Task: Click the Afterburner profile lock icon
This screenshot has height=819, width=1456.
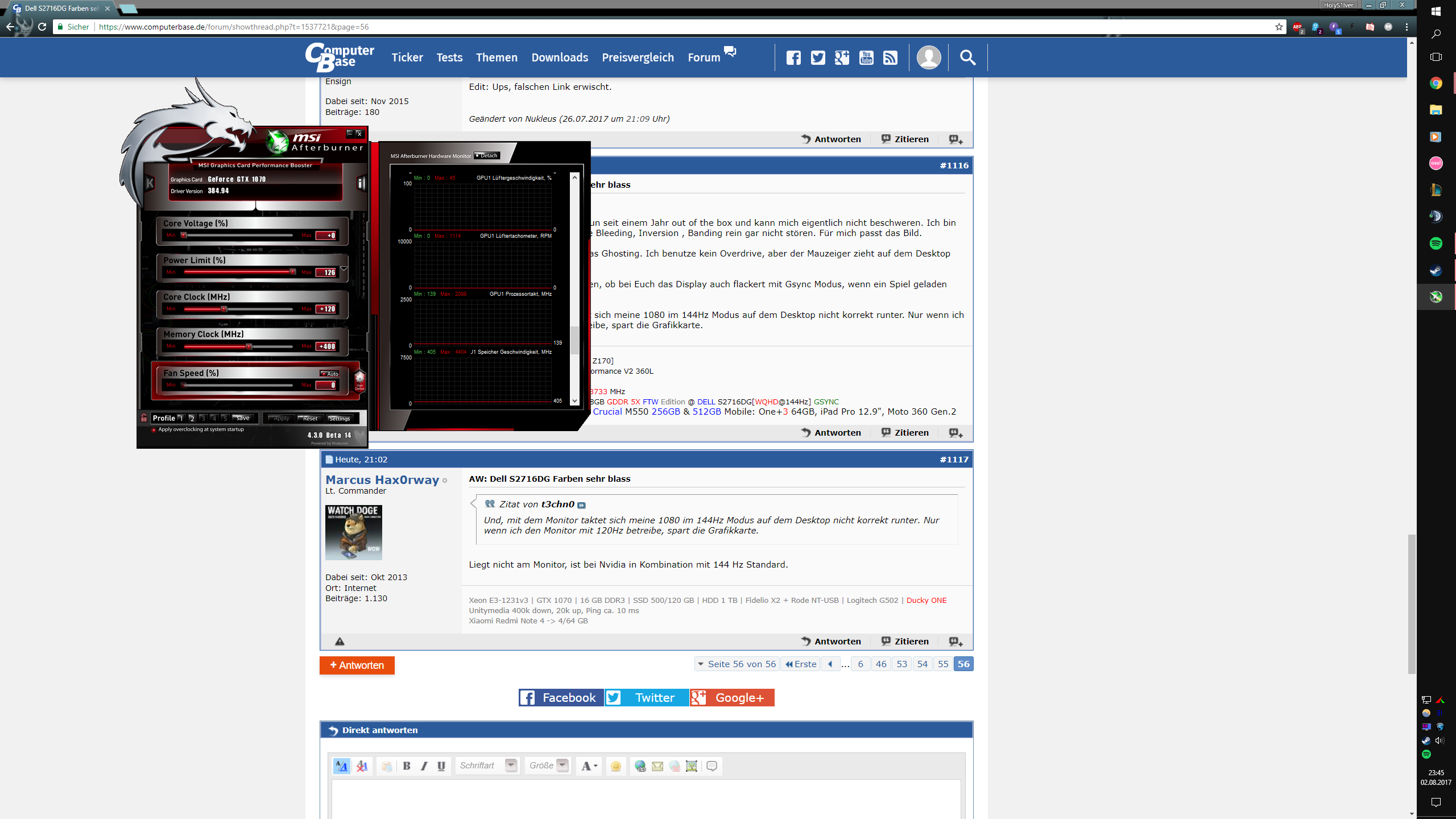Action: tap(144, 417)
